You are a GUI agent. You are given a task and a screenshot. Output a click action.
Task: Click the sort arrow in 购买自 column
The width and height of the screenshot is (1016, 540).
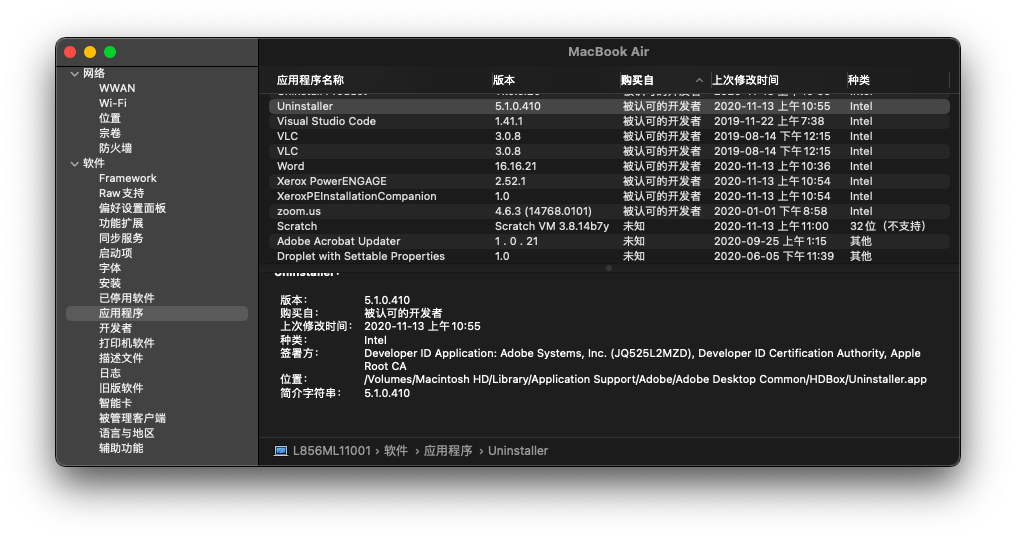699,80
